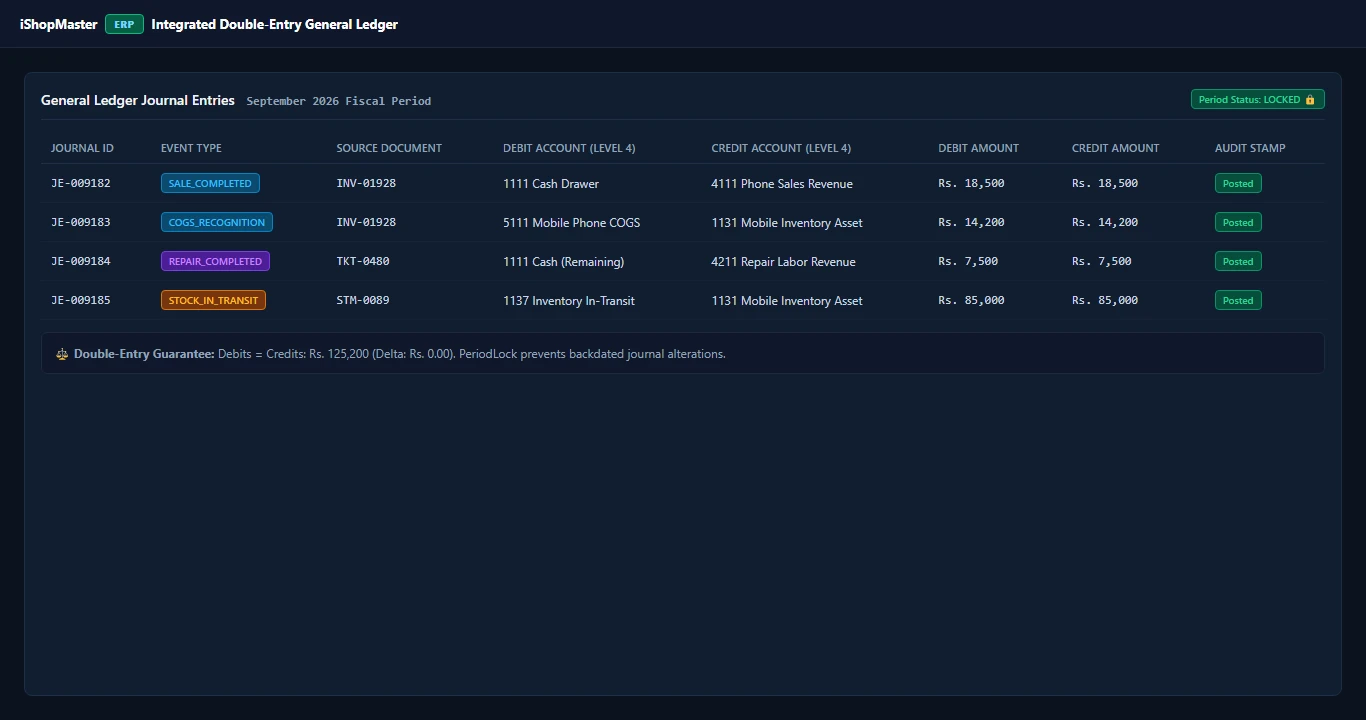Screen dimensions: 1366x720
Task: Click 1131 Mobile Inventory Asset in JE-009183 row
Action: coord(787,223)
